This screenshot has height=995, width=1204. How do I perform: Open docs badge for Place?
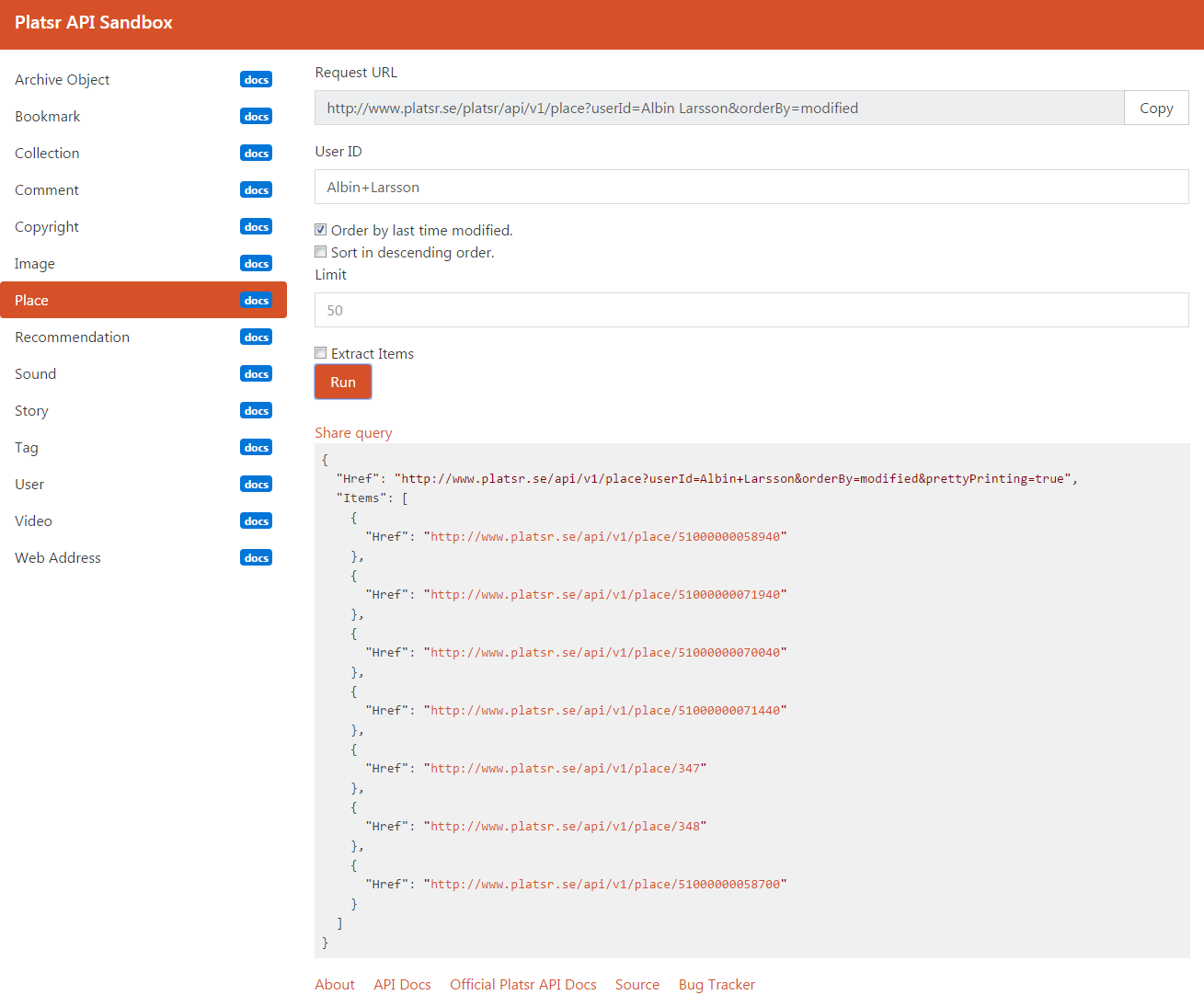point(256,301)
